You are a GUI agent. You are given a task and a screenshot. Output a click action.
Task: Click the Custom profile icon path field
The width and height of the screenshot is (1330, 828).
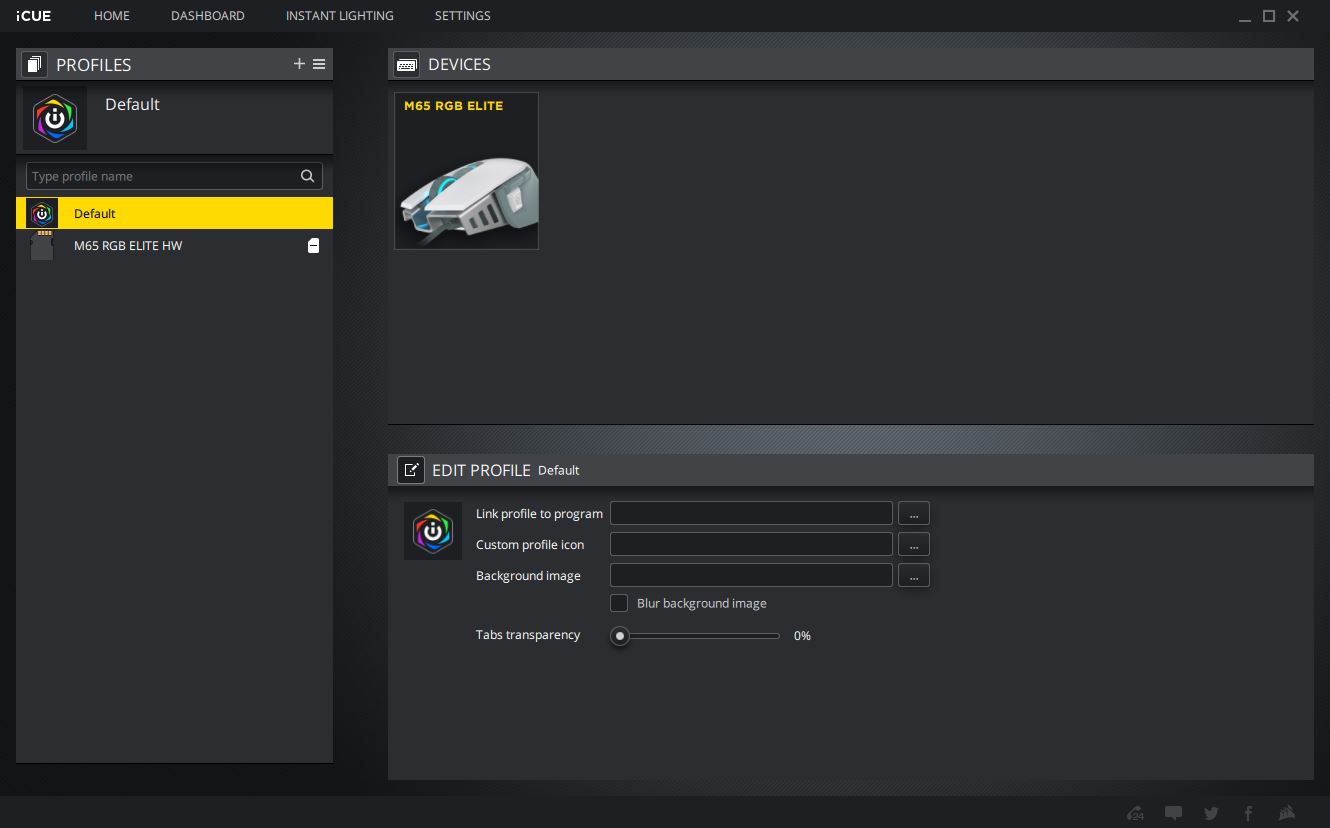click(x=751, y=544)
